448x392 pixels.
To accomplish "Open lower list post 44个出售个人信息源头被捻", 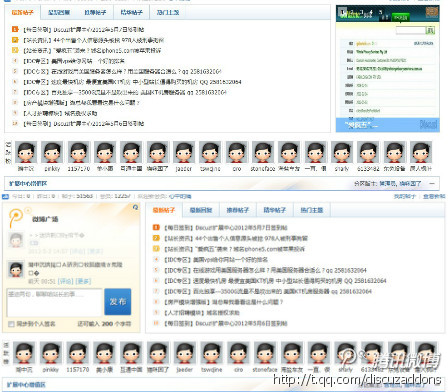I will pyautogui.click(x=236, y=238).
